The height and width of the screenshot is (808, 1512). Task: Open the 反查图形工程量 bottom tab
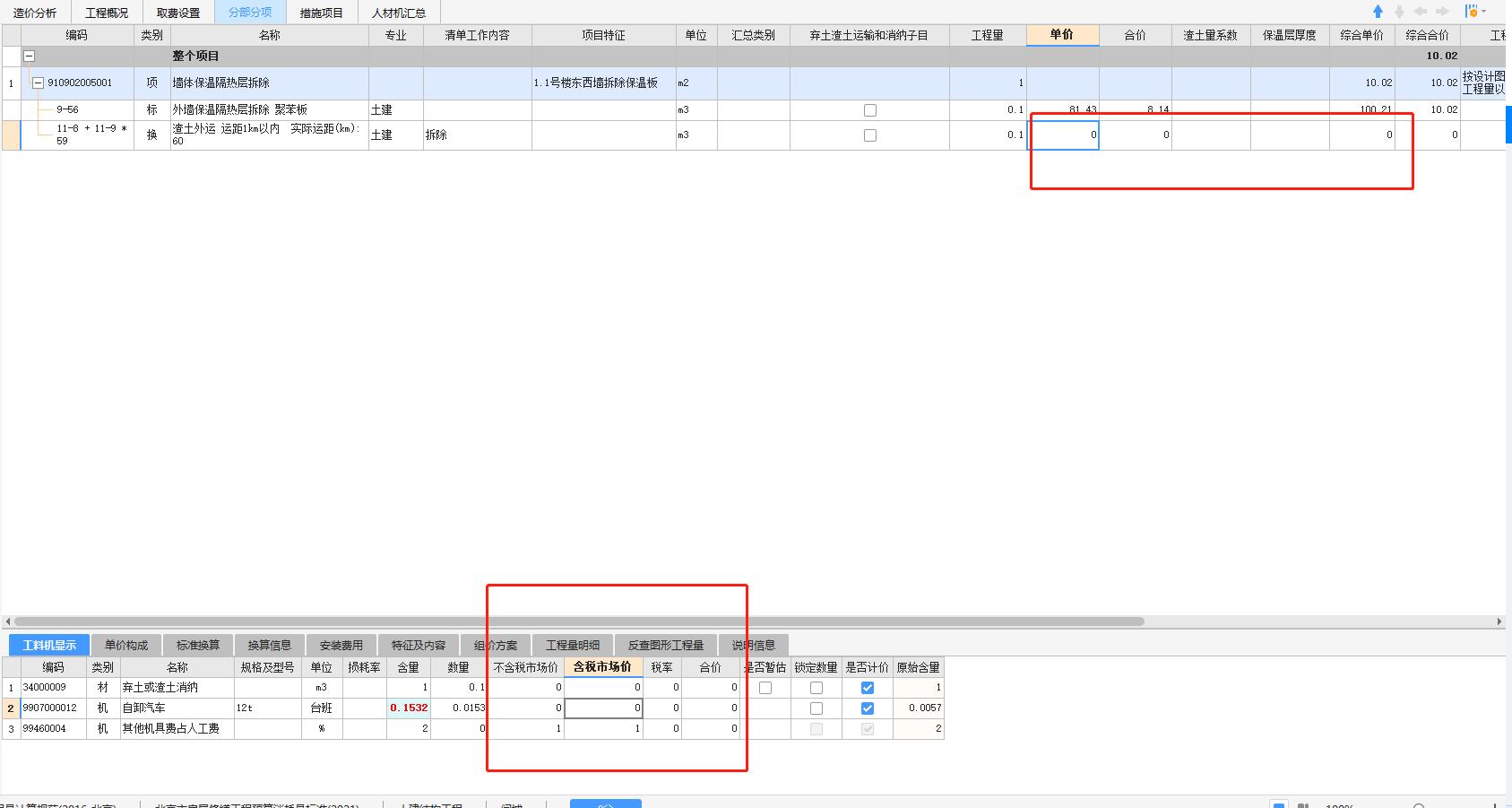coord(666,645)
